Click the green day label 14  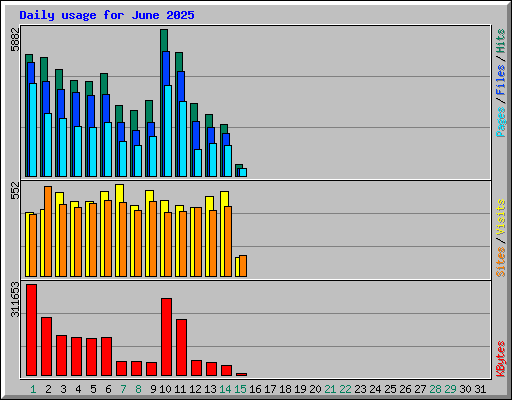point(225,389)
